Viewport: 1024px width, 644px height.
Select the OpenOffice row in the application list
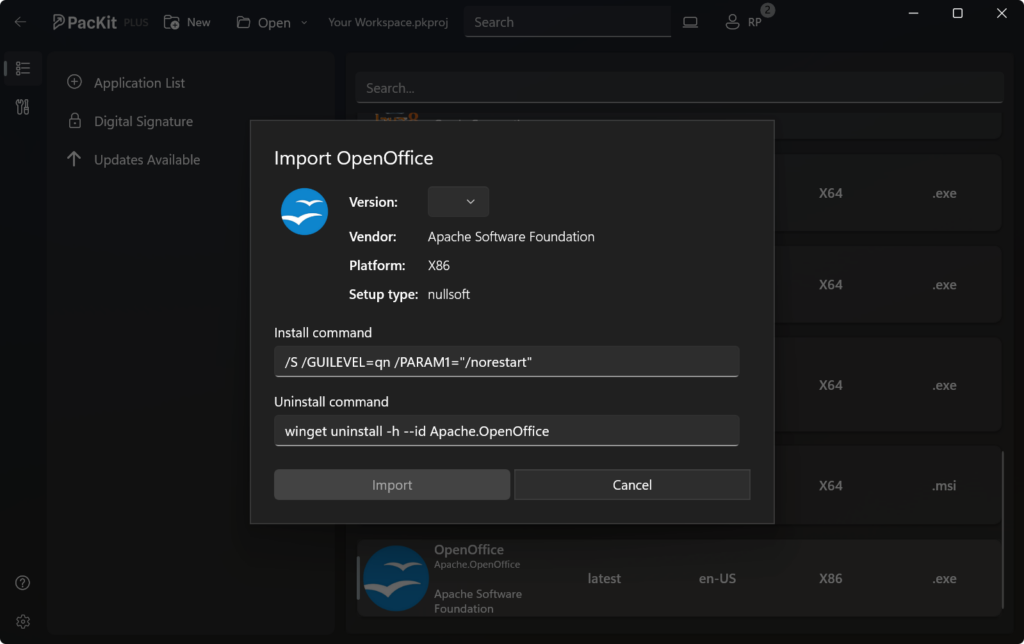coord(679,579)
